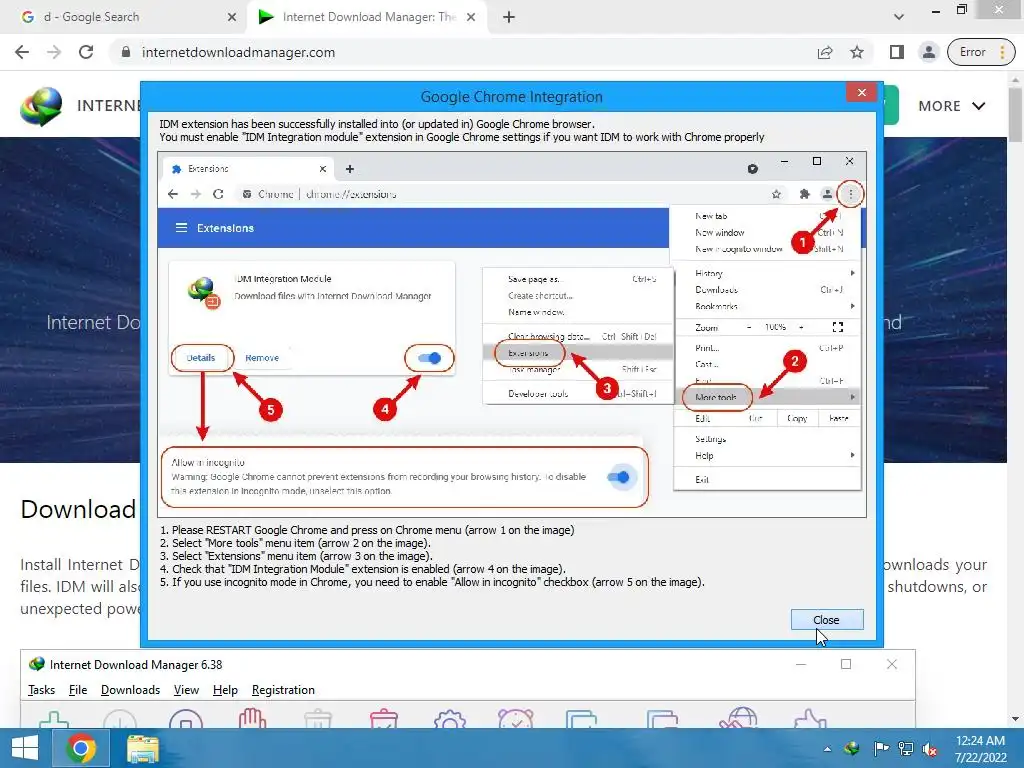Open a new browser tab
Image resolution: width=1024 pixels, height=768 pixels.
(x=509, y=17)
